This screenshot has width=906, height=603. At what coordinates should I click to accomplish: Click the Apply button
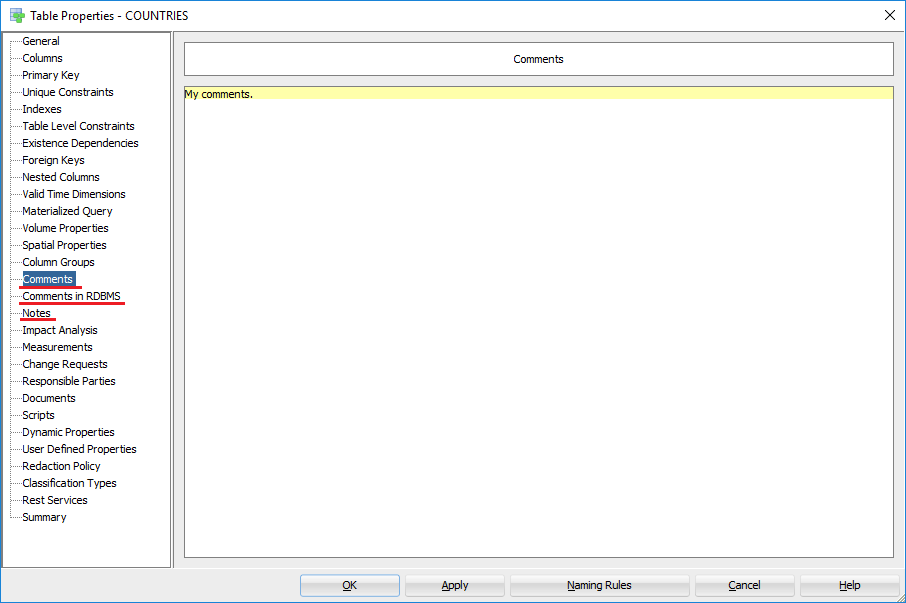coord(455,585)
